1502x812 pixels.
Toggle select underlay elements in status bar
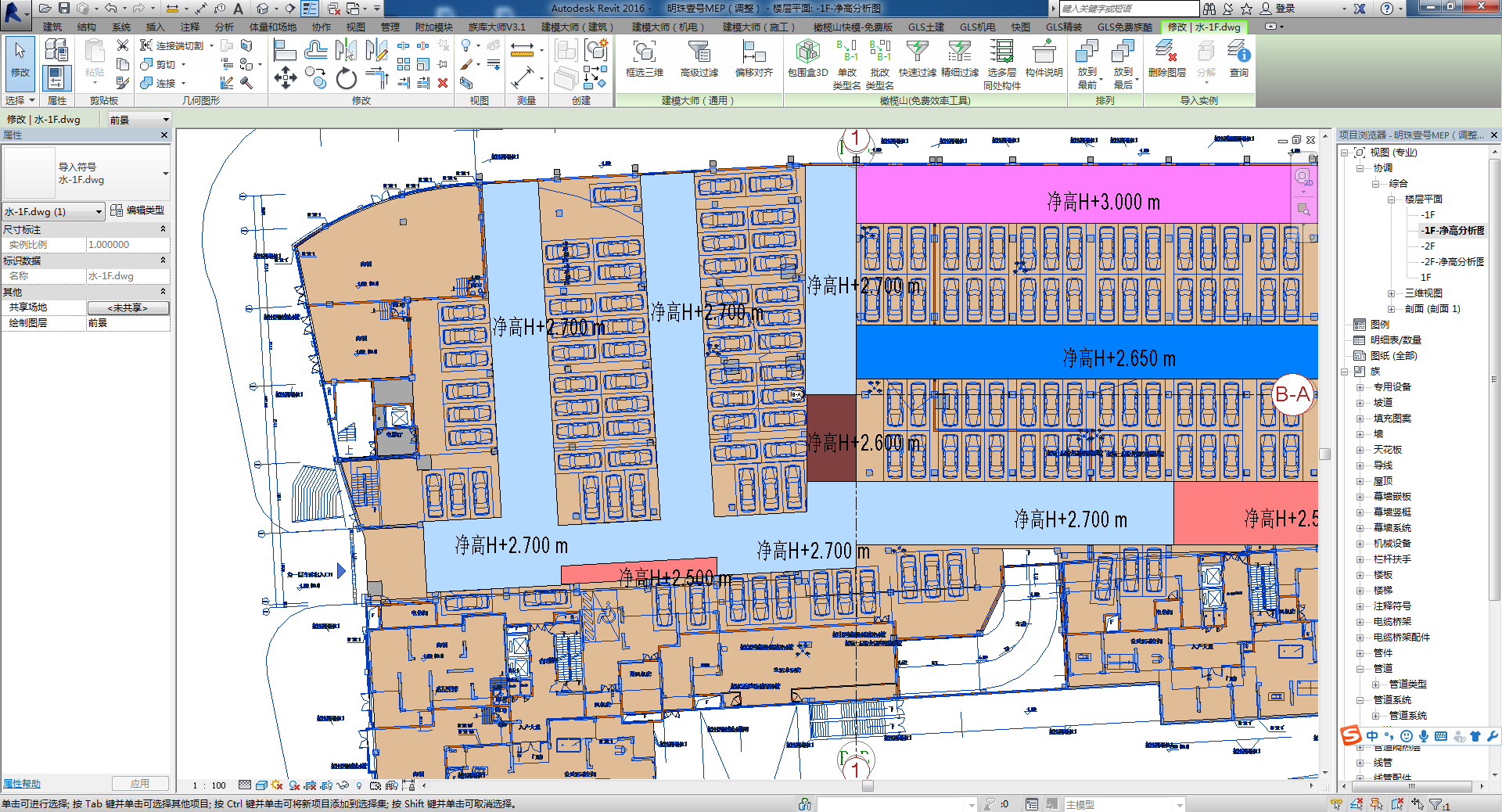[x=1356, y=803]
